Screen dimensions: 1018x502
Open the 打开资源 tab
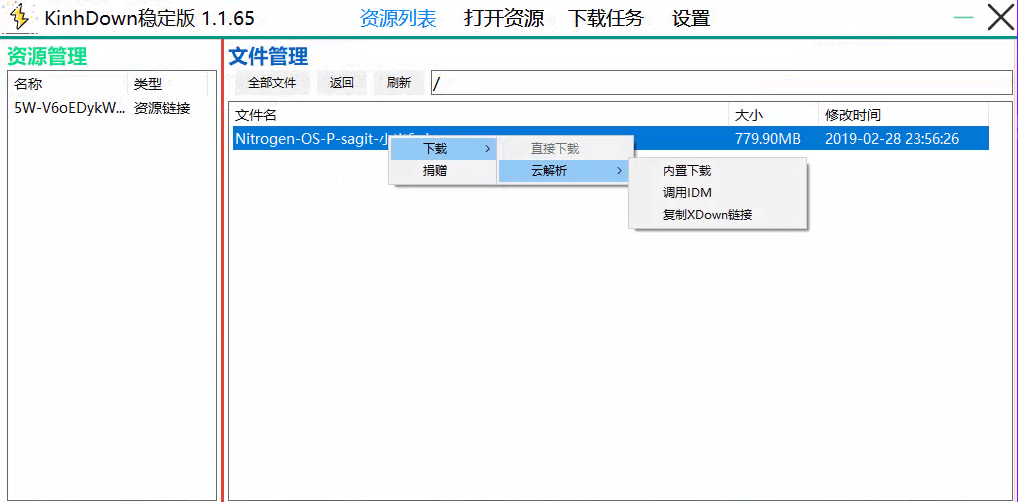(504, 18)
